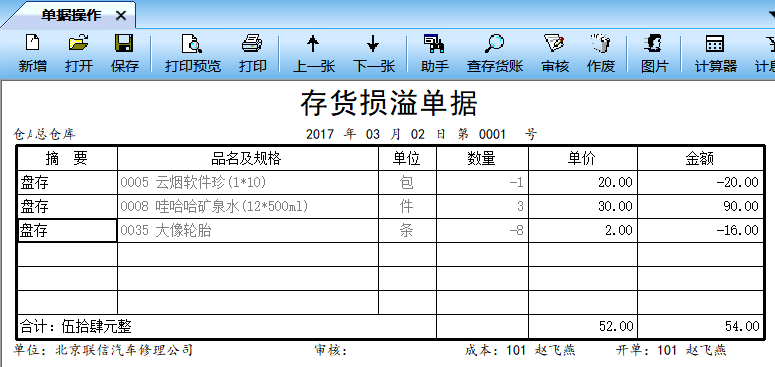Image resolution: width=775 pixels, height=367 pixels.
Task: Click the document number 0001
Action: [492, 134]
